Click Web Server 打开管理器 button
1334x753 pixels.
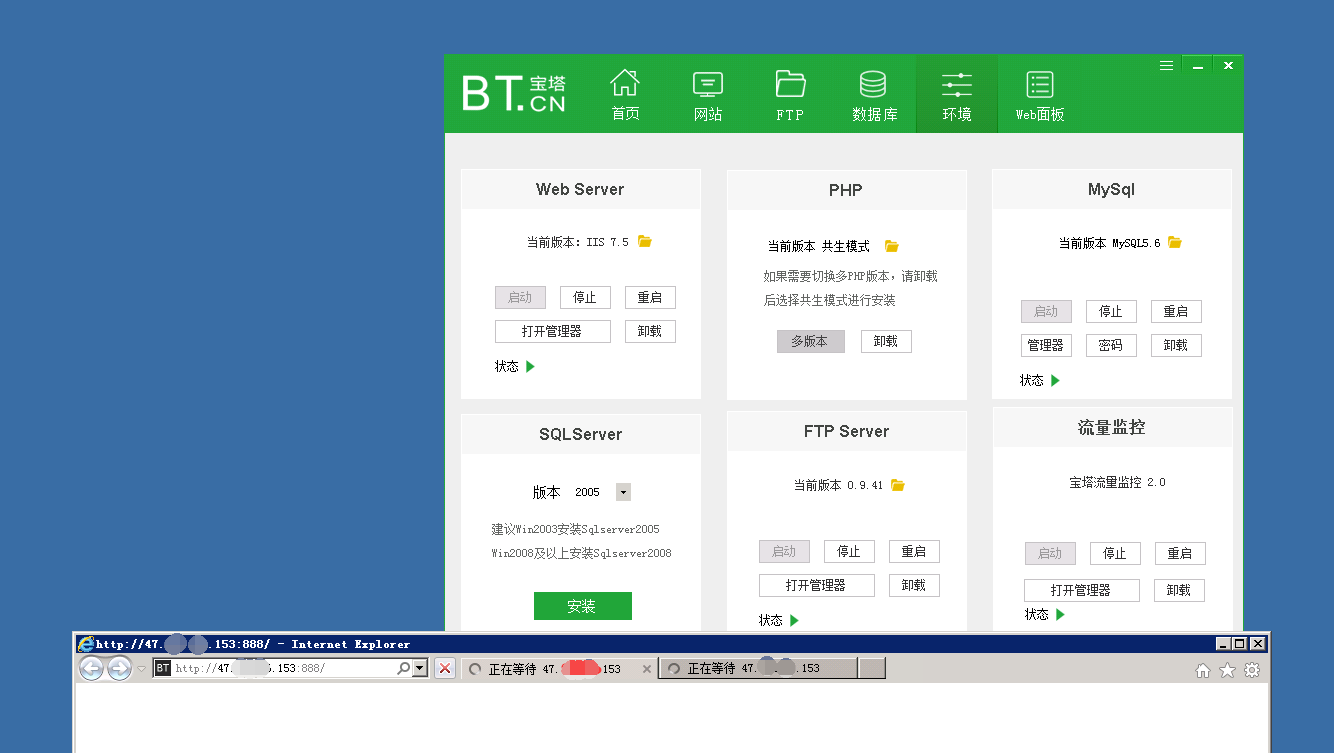pyautogui.click(x=552, y=331)
